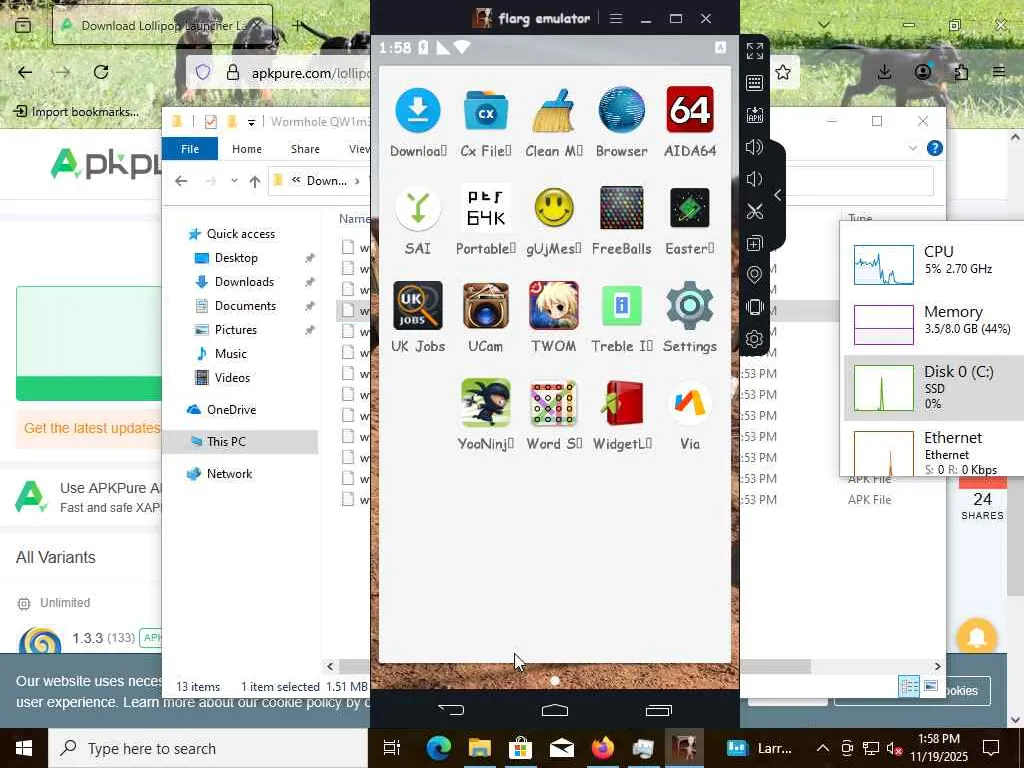Open the emulator location pin tool
Image resolution: width=1024 pixels, height=768 pixels.
pyautogui.click(x=754, y=275)
